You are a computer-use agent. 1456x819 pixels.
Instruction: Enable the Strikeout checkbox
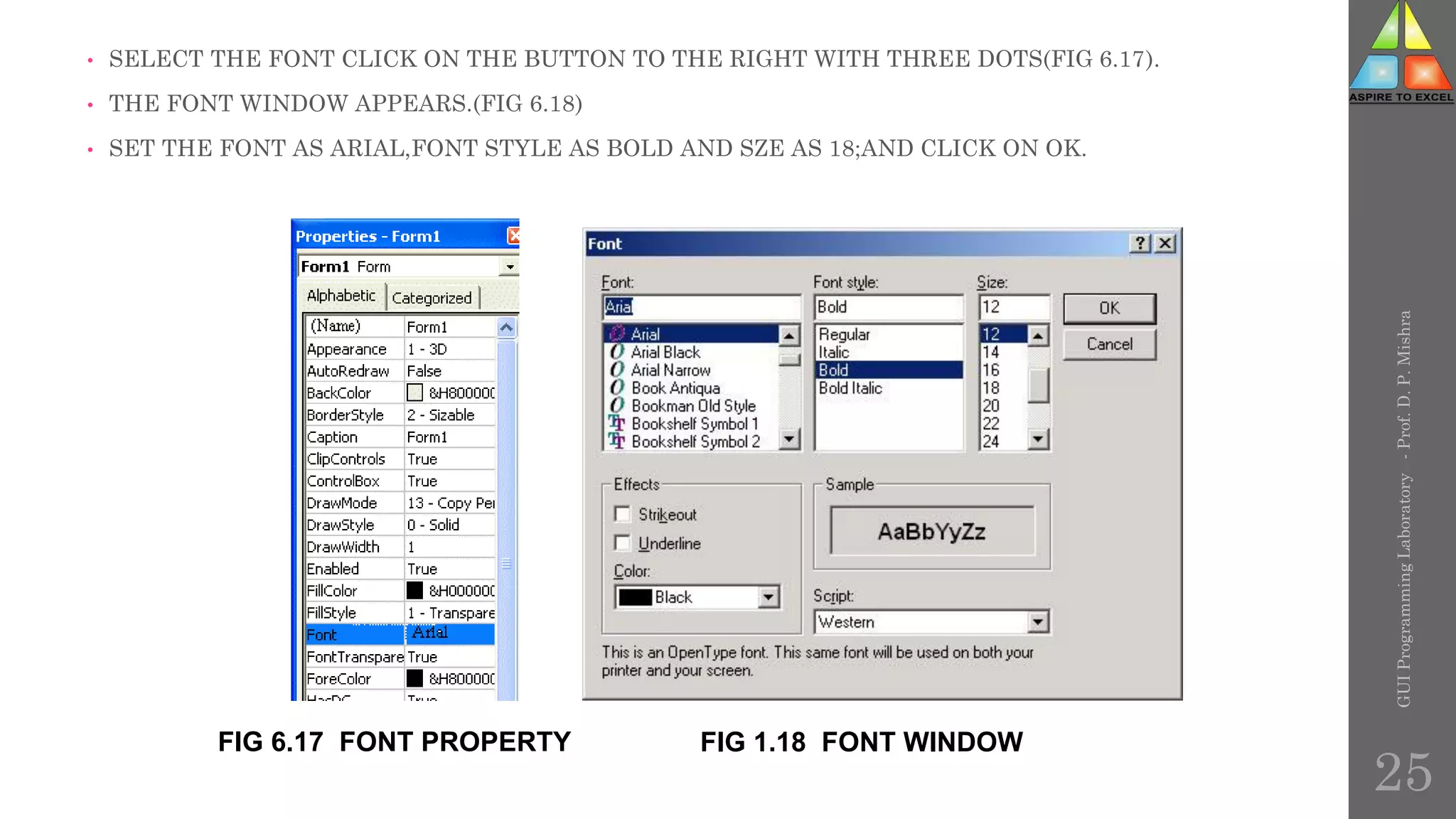point(622,514)
